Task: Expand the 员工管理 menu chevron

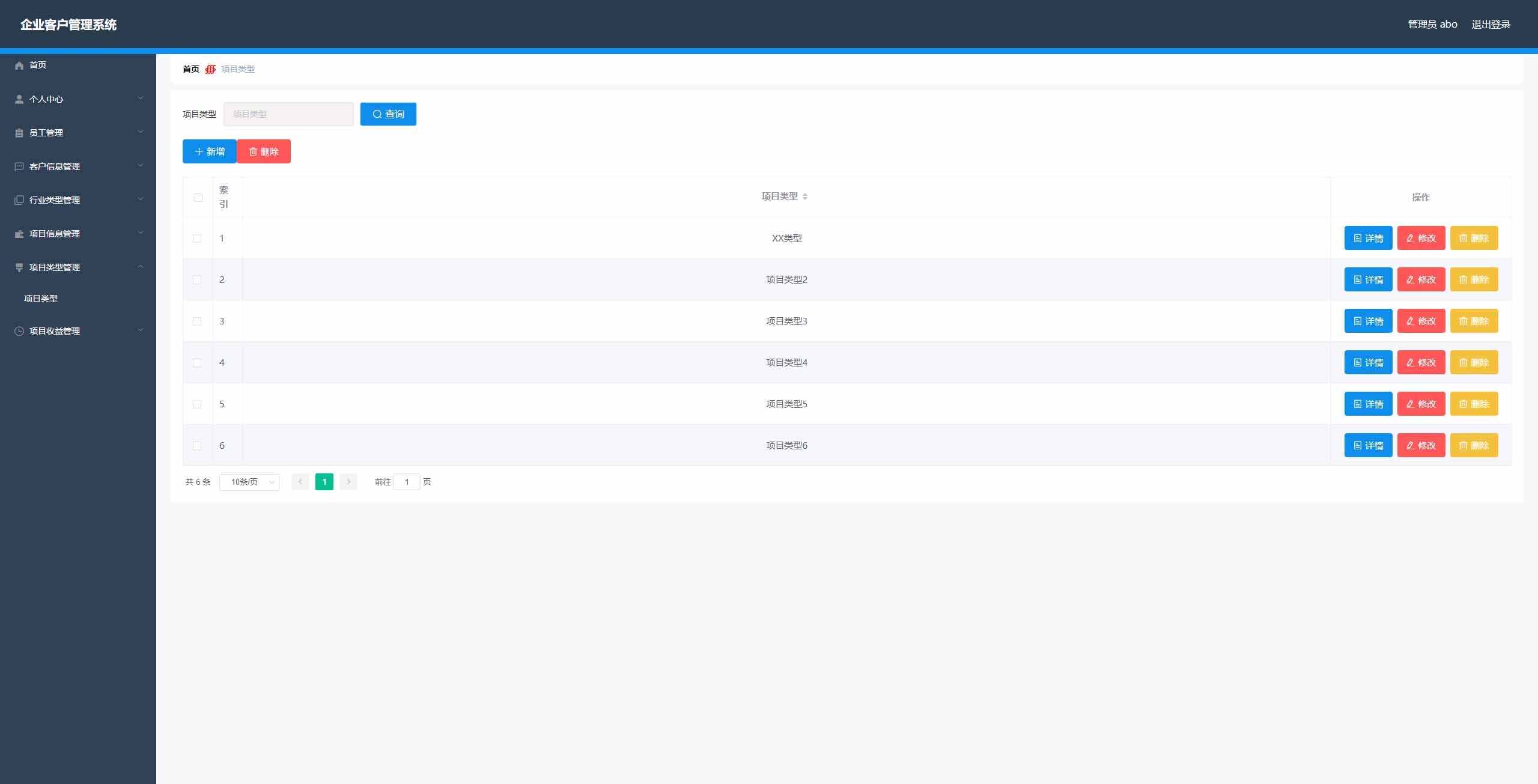Action: pyautogui.click(x=141, y=132)
